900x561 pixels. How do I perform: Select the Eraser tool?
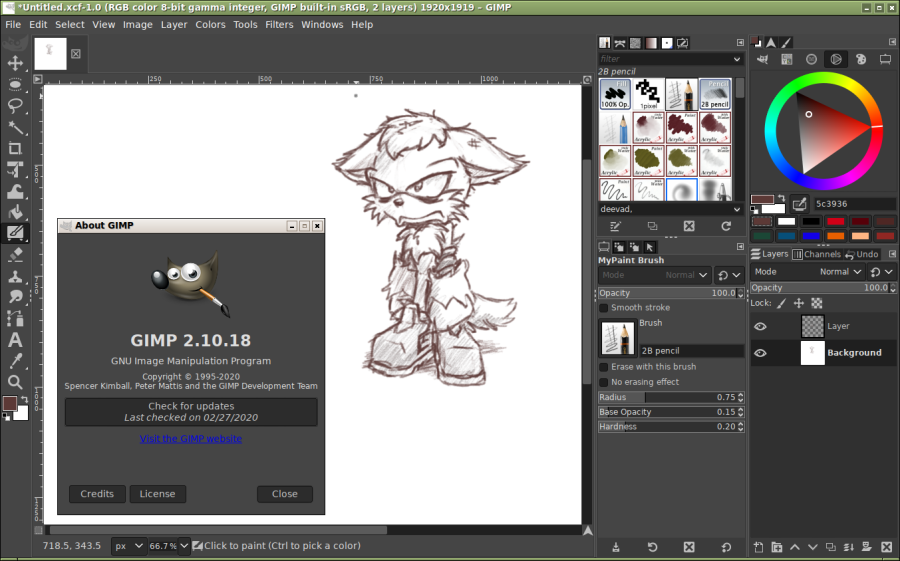pos(15,254)
